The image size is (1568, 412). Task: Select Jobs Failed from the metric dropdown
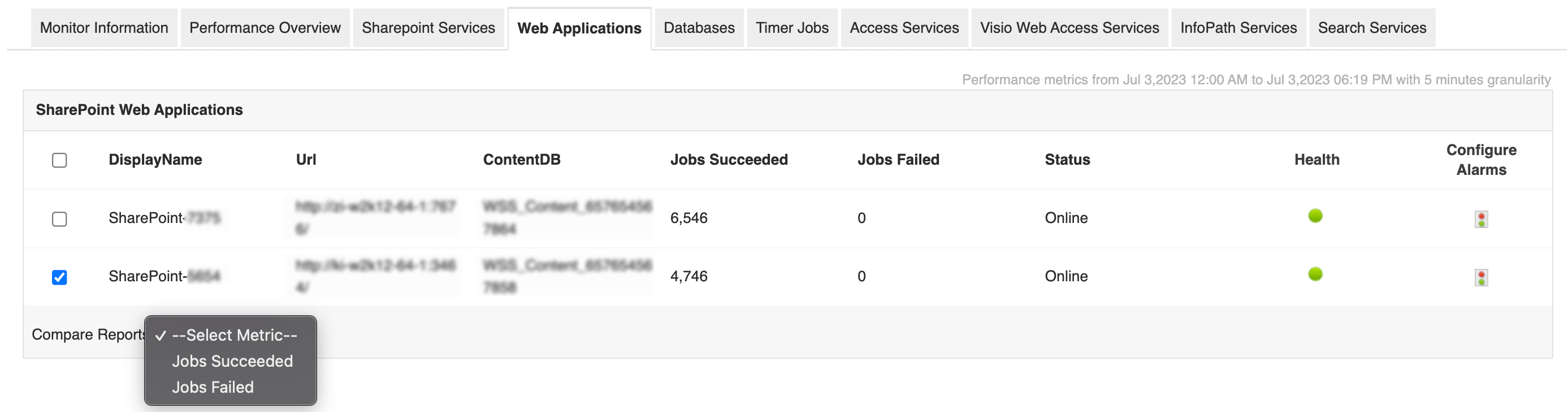coord(213,387)
